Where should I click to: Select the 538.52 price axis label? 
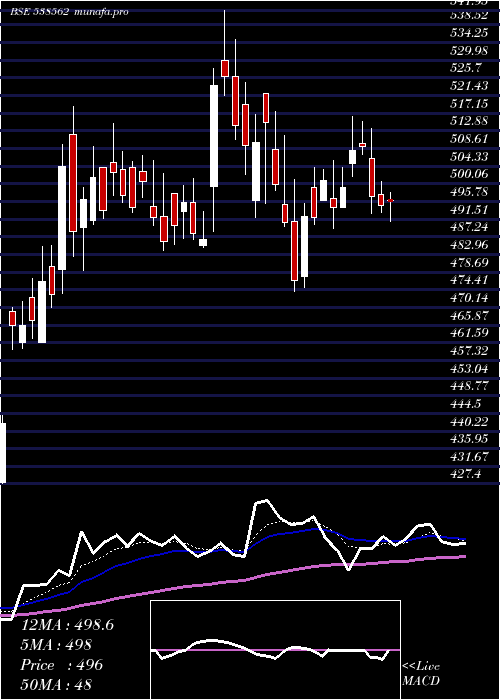tap(469, 16)
